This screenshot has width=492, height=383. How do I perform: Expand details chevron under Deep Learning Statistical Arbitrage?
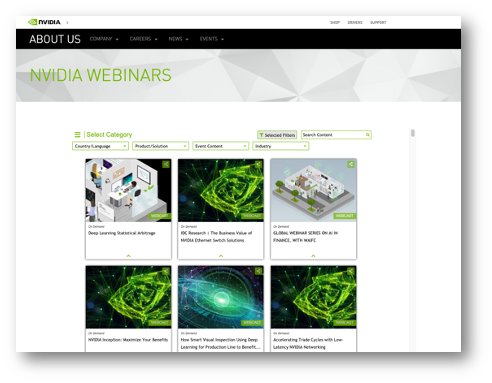tap(128, 256)
